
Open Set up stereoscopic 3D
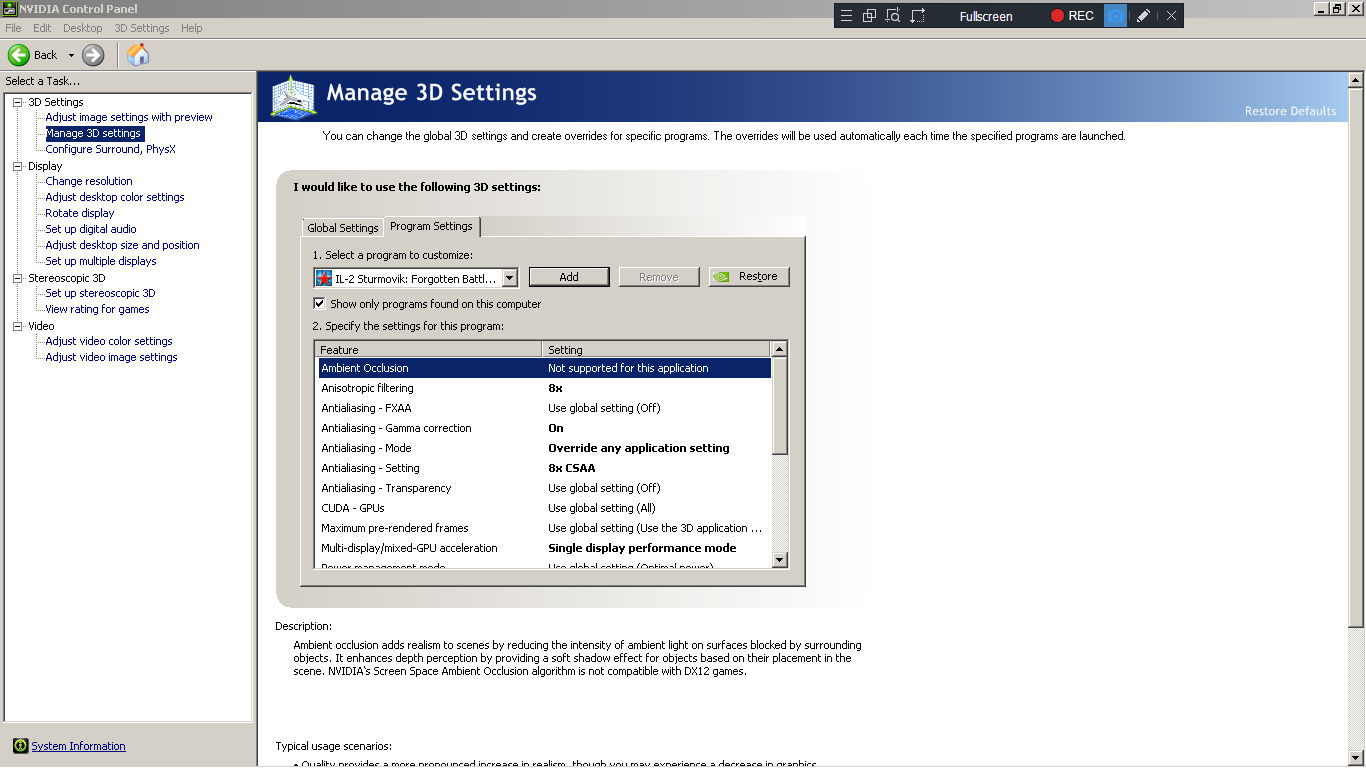100,293
